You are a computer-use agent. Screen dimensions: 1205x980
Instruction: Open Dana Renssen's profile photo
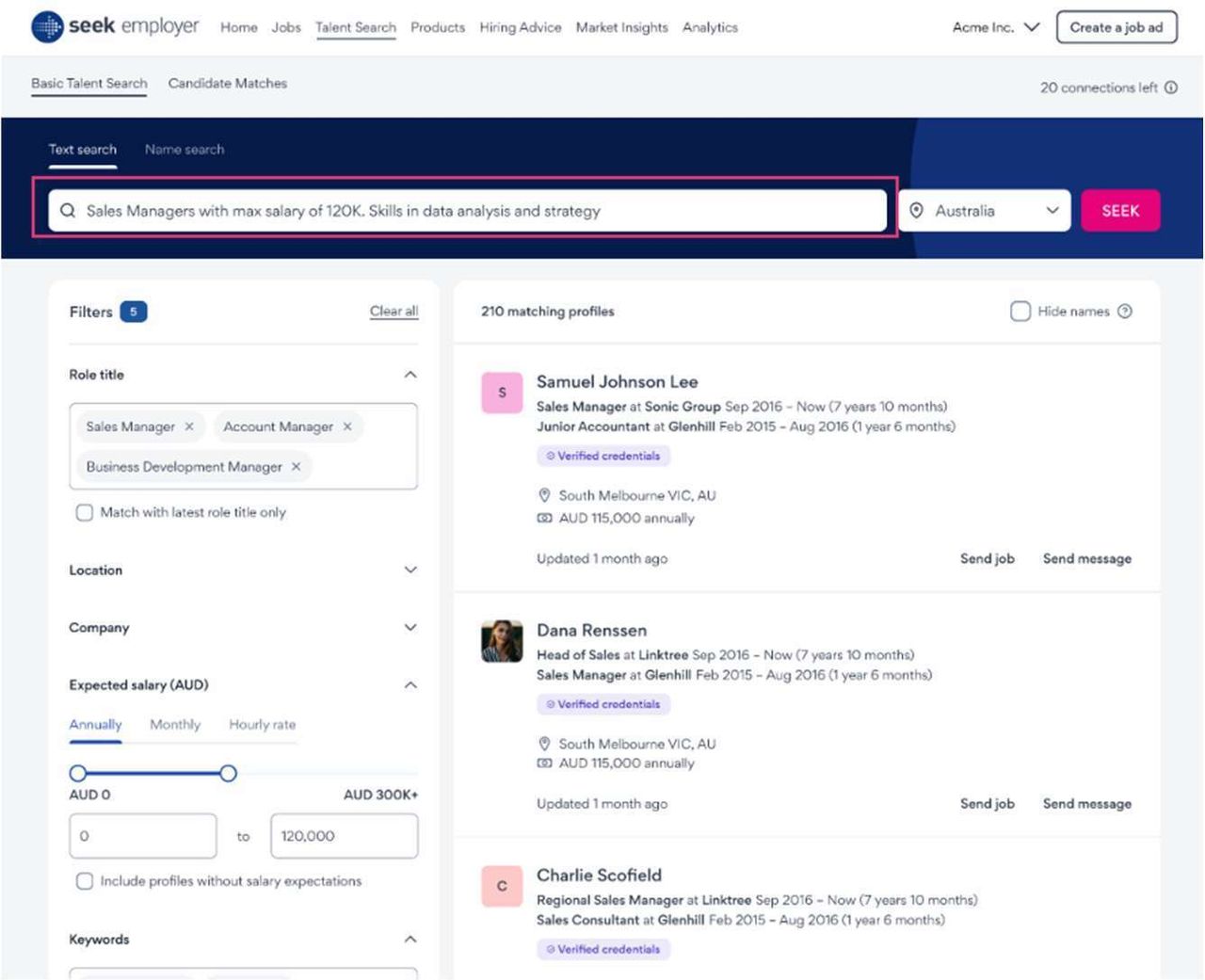coord(502,641)
